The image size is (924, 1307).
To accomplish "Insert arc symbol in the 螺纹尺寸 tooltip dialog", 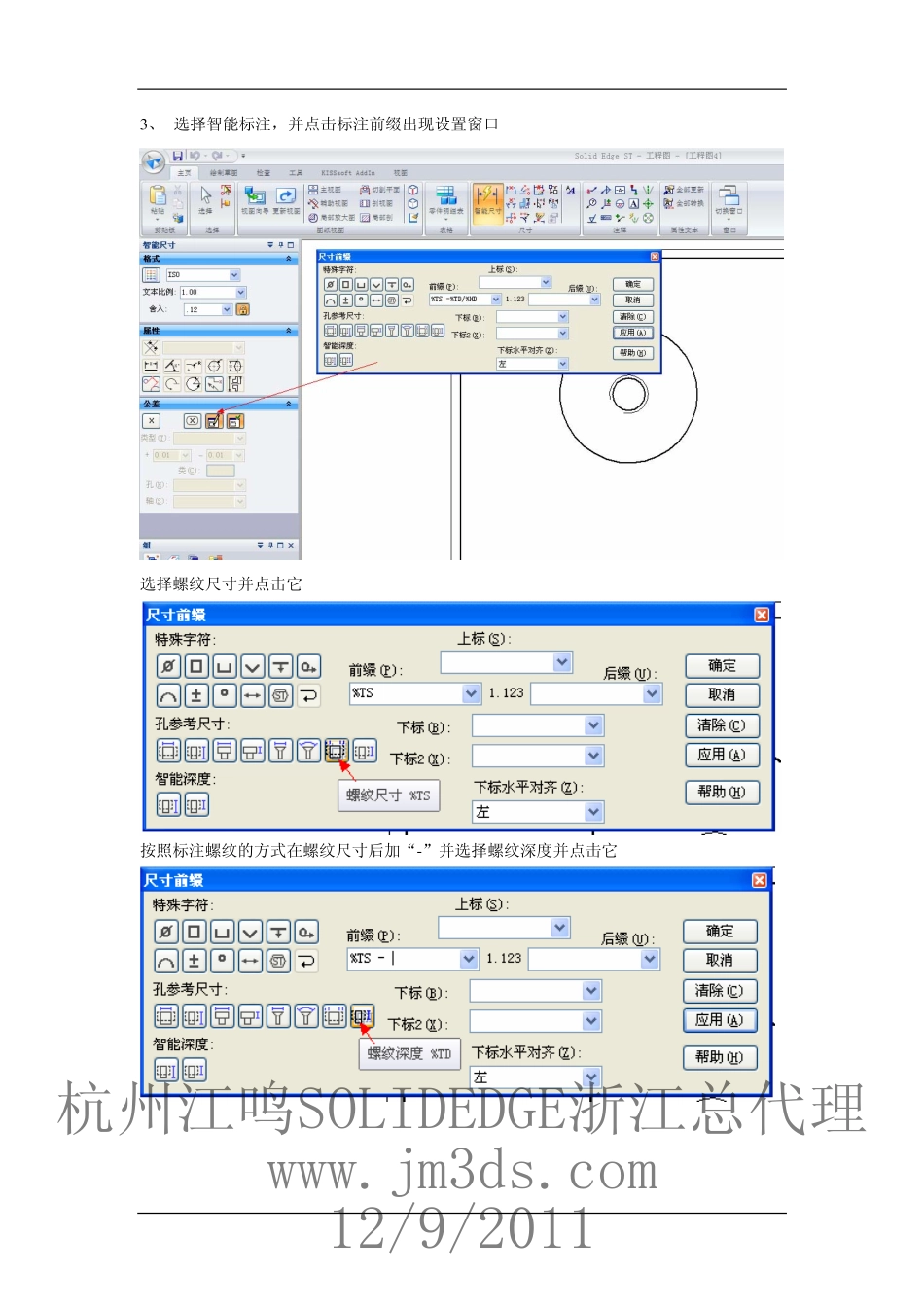I will pos(167,694).
